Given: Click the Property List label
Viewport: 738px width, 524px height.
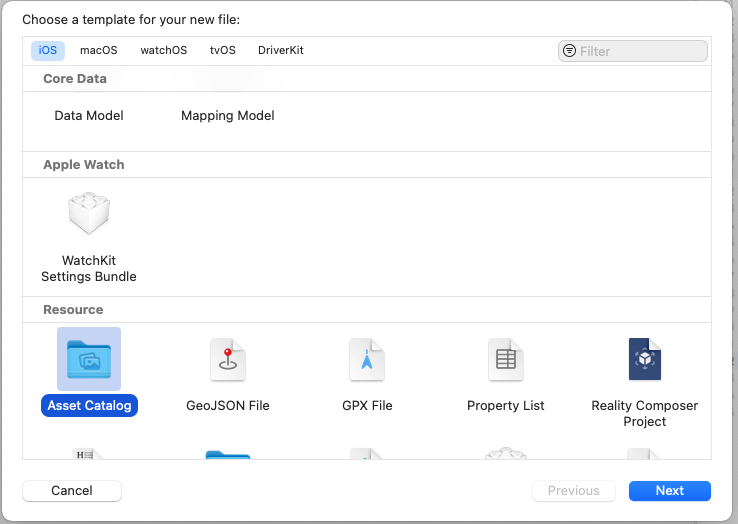Looking at the screenshot, I should 505,405.
